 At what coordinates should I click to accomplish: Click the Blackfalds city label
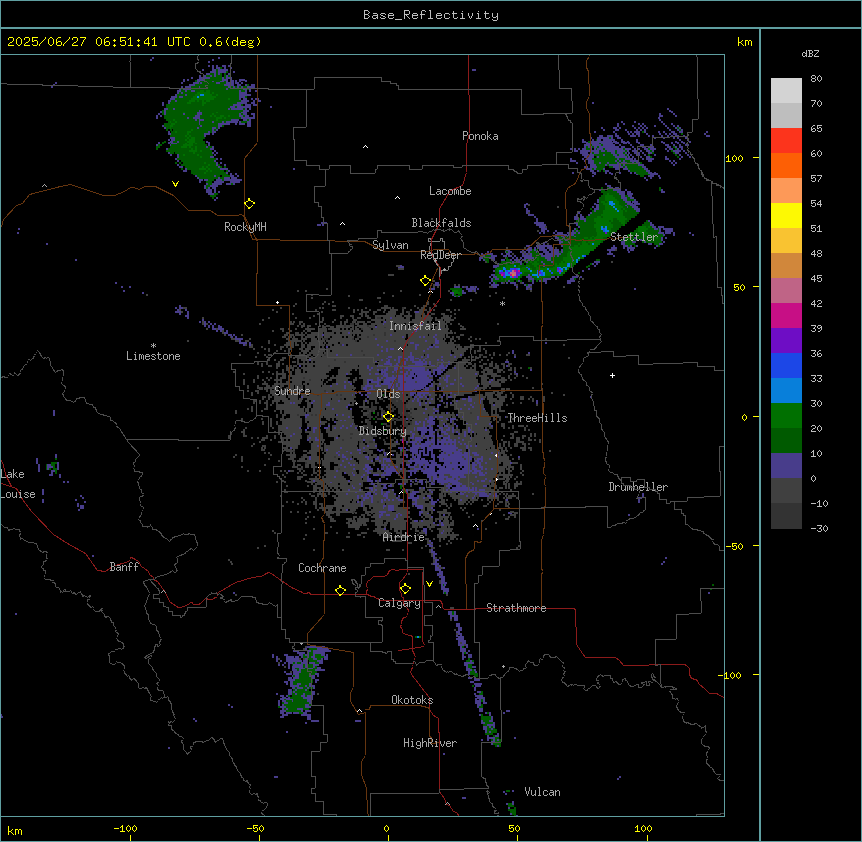point(441,223)
